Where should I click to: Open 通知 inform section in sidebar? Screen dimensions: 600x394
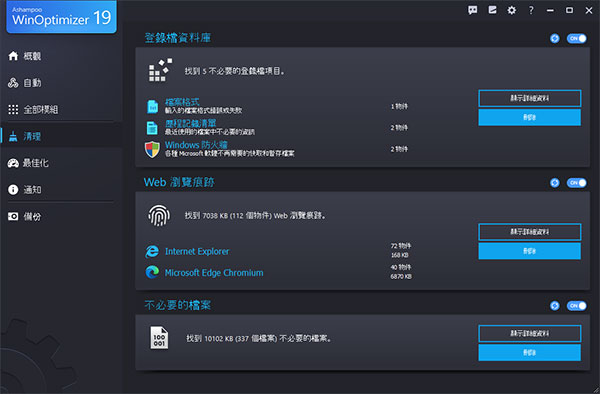pos(32,190)
